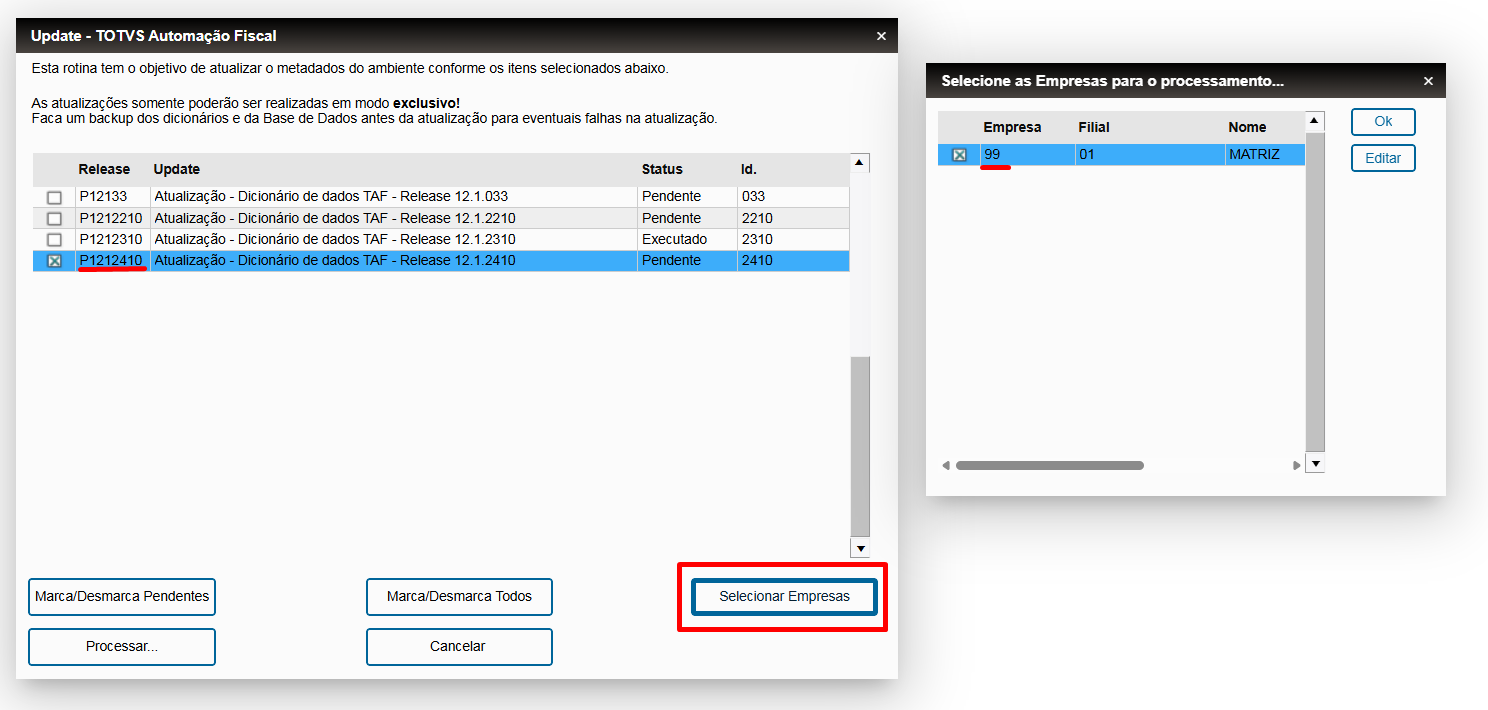Confirm company selection with Ok

(x=1383, y=121)
